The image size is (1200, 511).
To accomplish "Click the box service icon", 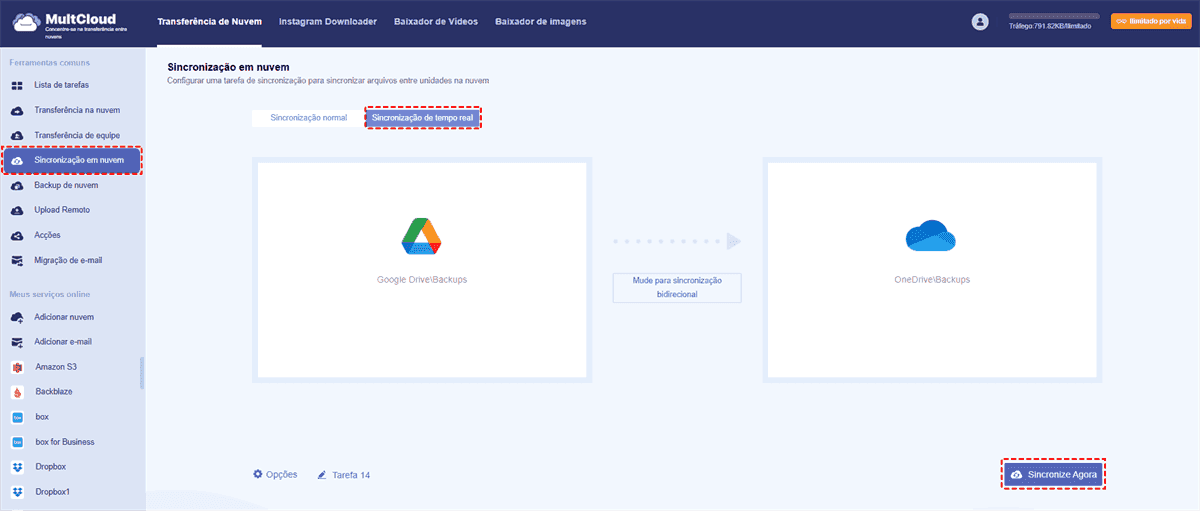I will (x=17, y=417).
